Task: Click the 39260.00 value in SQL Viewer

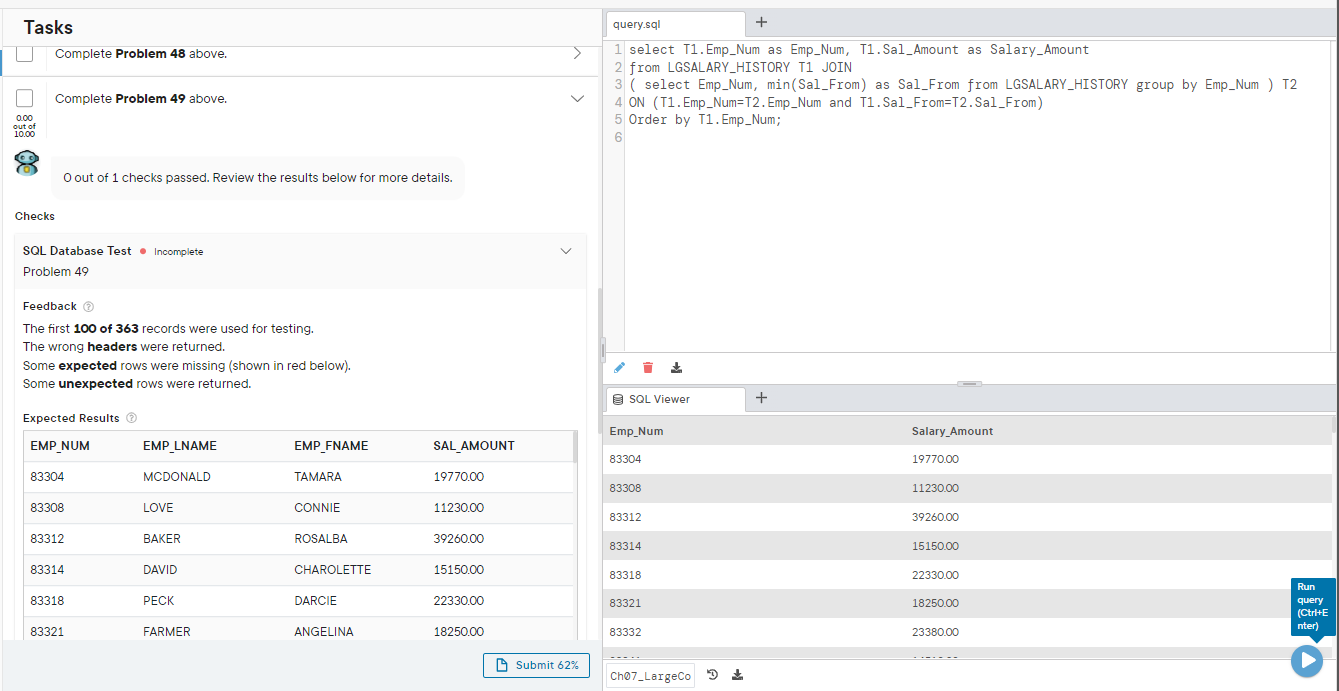Action: coord(935,517)
